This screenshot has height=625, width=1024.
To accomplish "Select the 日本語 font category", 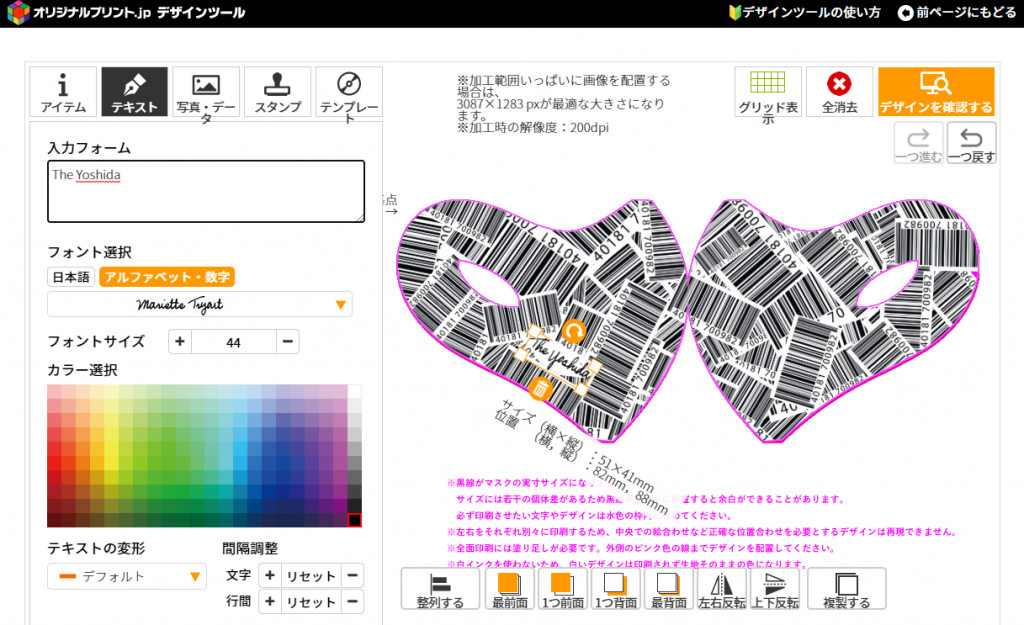I will (x=71, y=277).
